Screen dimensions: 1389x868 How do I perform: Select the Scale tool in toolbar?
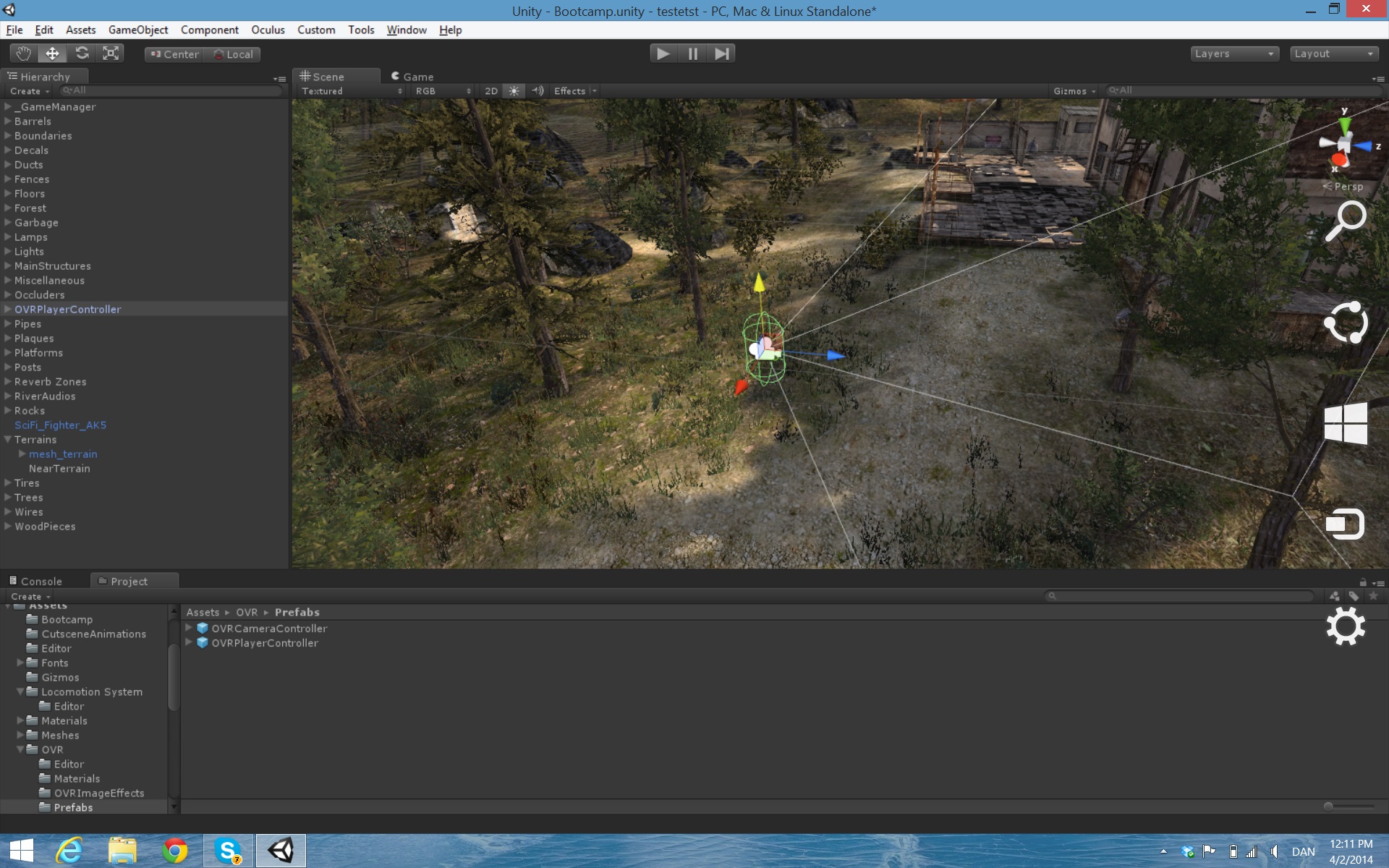coord(111,54)
